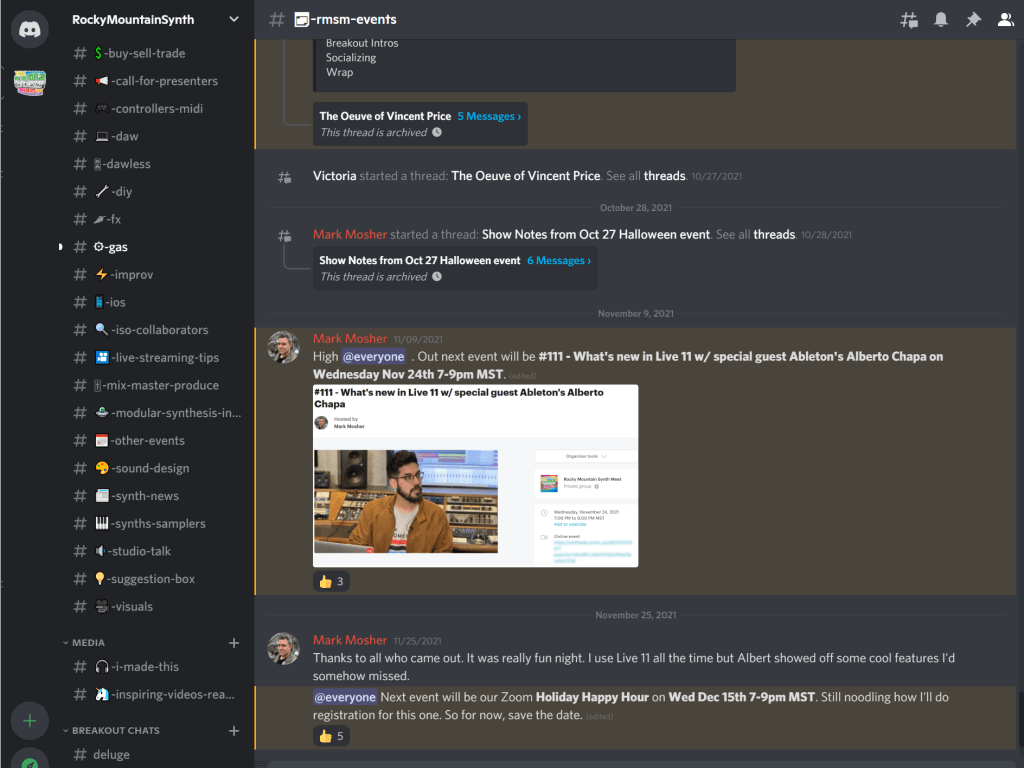Click the Threads icon in header

click(x=909, y=20)
